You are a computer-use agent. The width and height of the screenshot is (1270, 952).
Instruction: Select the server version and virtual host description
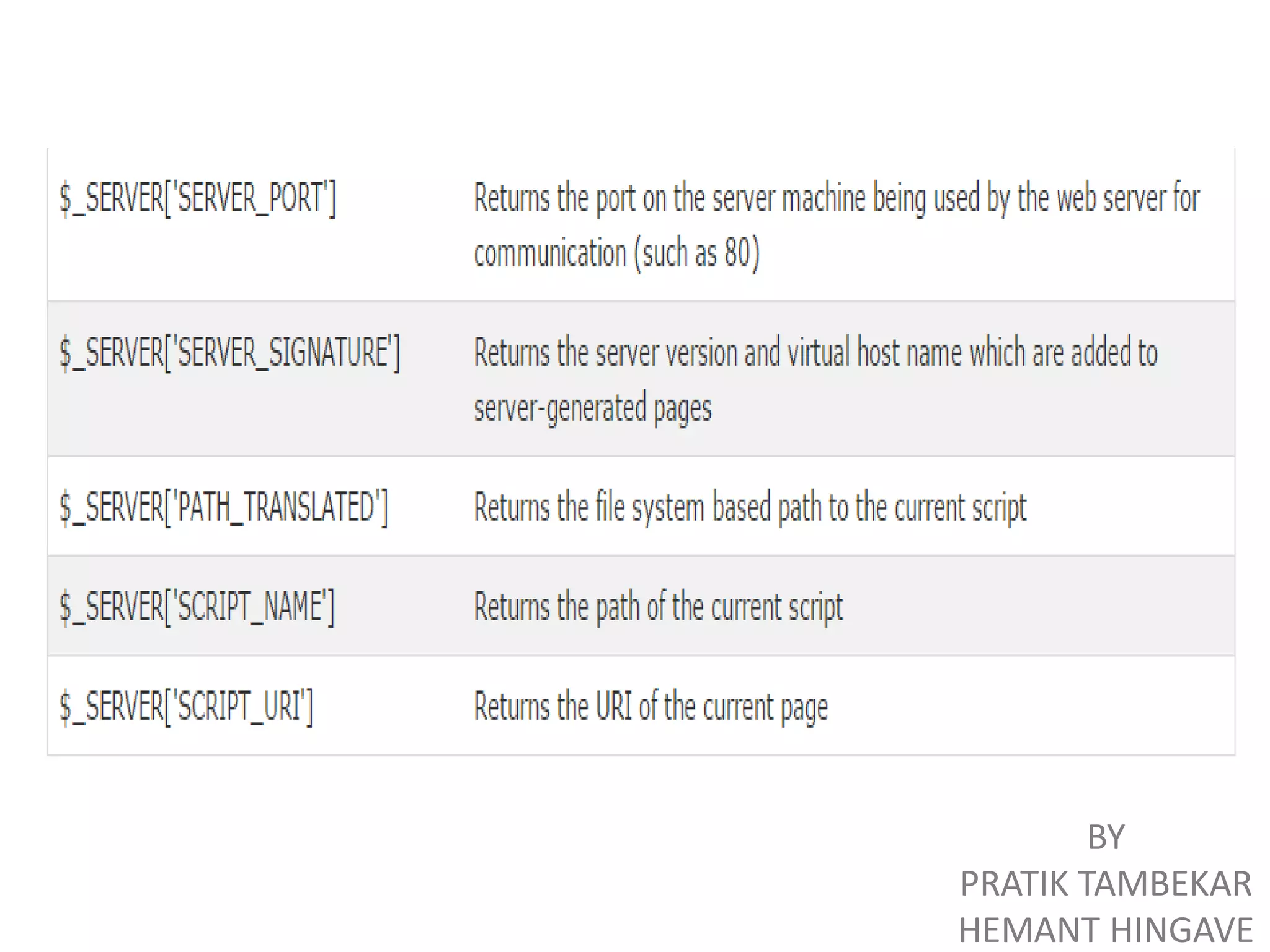click(816, 380)
